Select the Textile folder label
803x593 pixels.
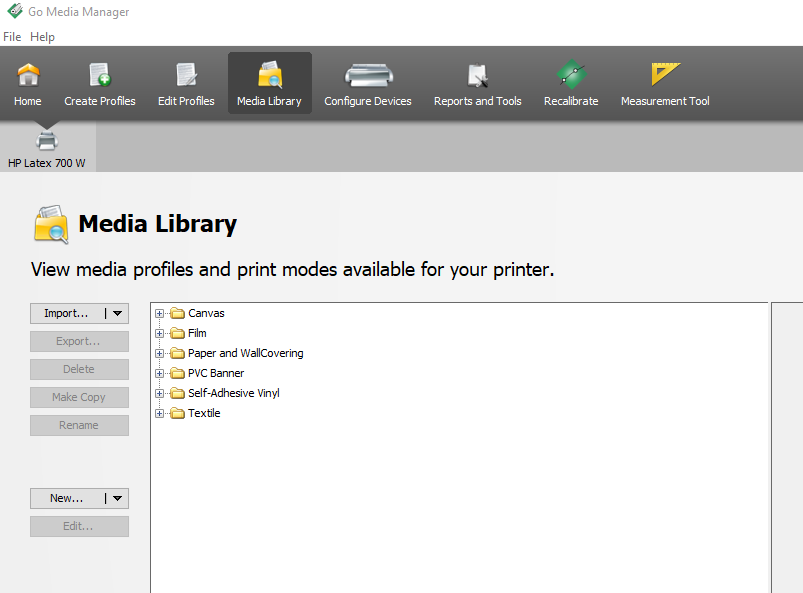[204, 413]
